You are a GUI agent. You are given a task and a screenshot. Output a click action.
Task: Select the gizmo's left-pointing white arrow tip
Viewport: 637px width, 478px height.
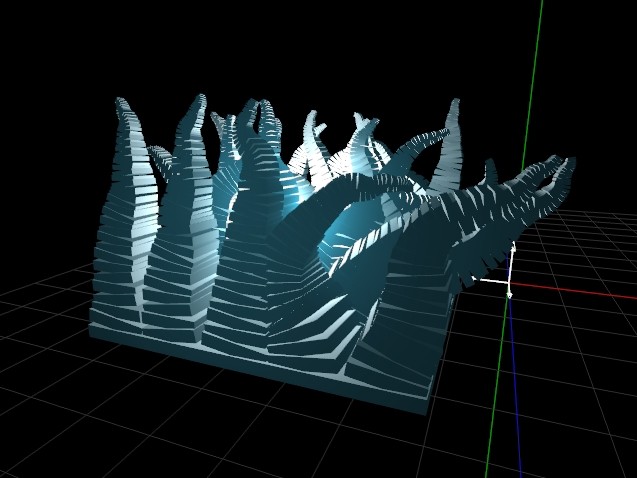pos(474,278)
